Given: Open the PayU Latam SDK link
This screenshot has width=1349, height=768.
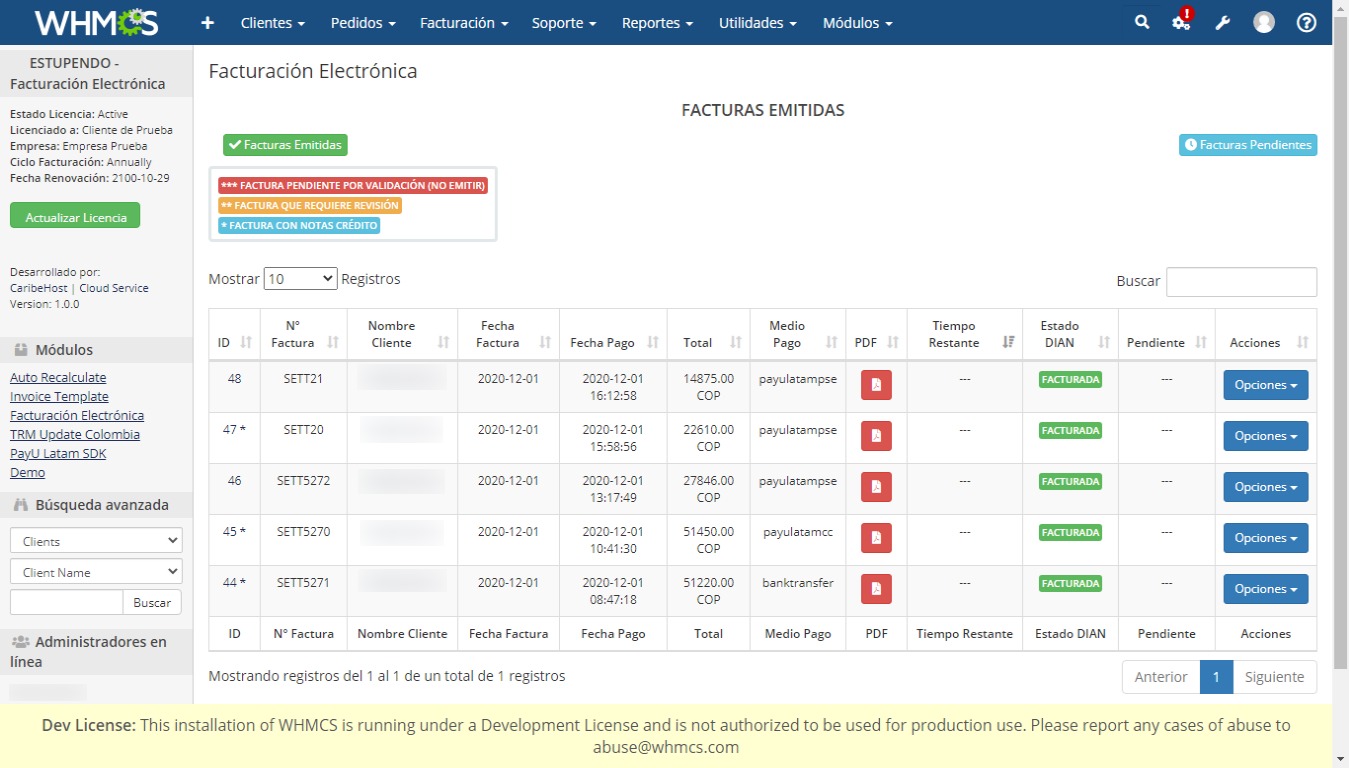Looking at the screenshot, I should pyautogui.click(x=58, y=453).
